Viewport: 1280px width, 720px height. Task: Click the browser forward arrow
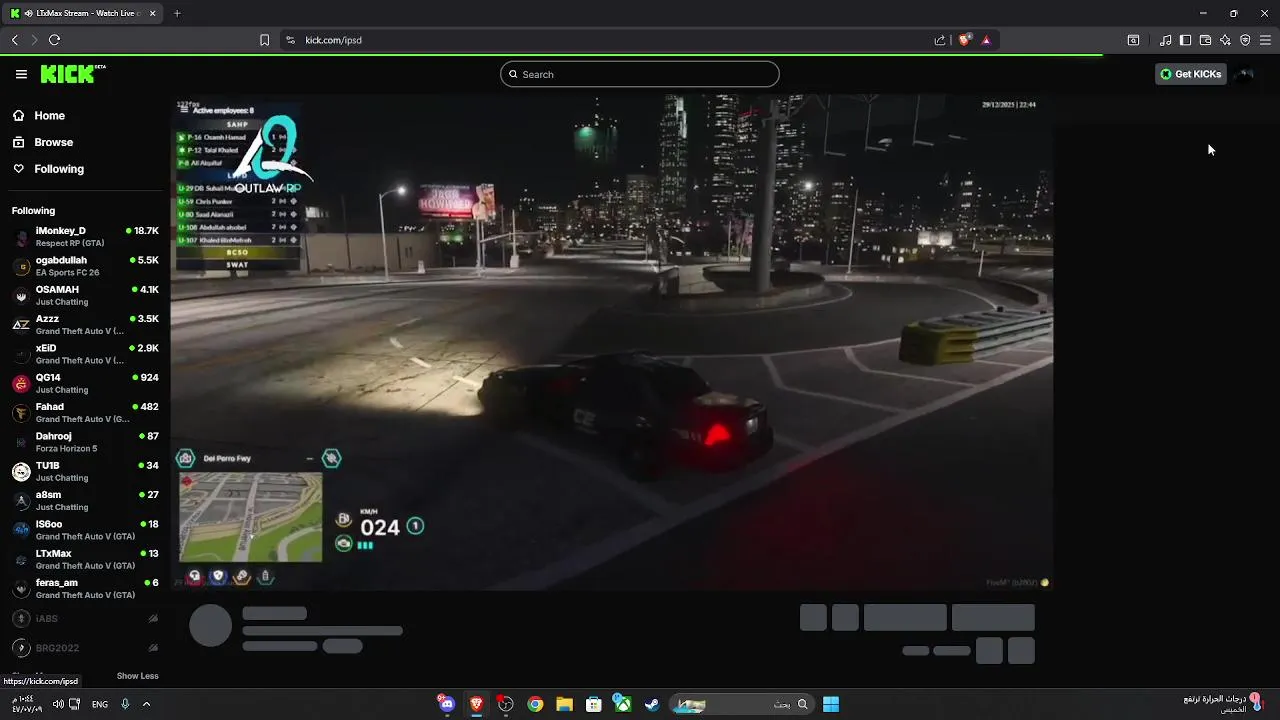point(34,40)
